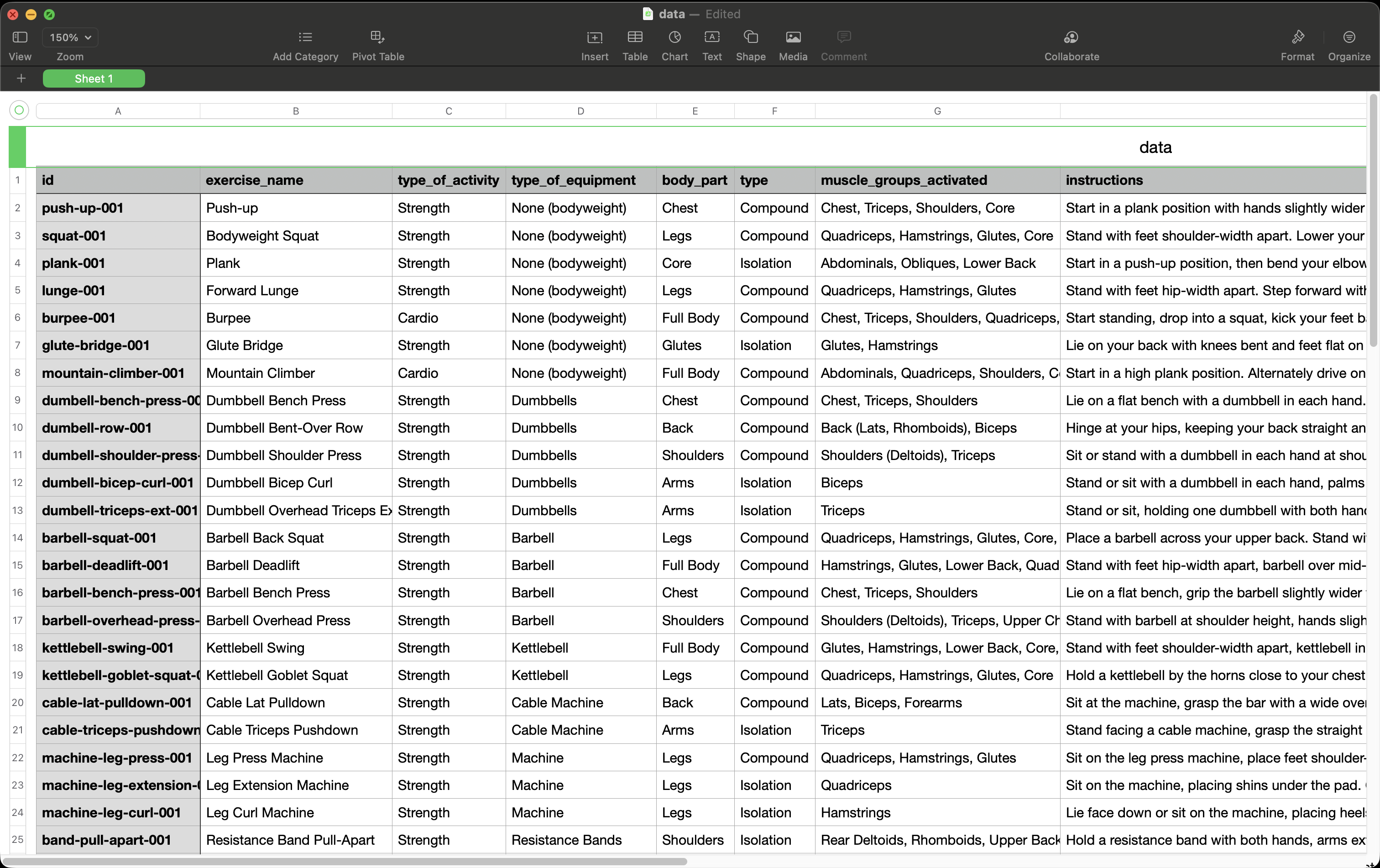Image resolution: width=1380 pixels, height=868 pixels.
Task: Select cell machine-leg-curl-001
Action: tap(118, 812)
